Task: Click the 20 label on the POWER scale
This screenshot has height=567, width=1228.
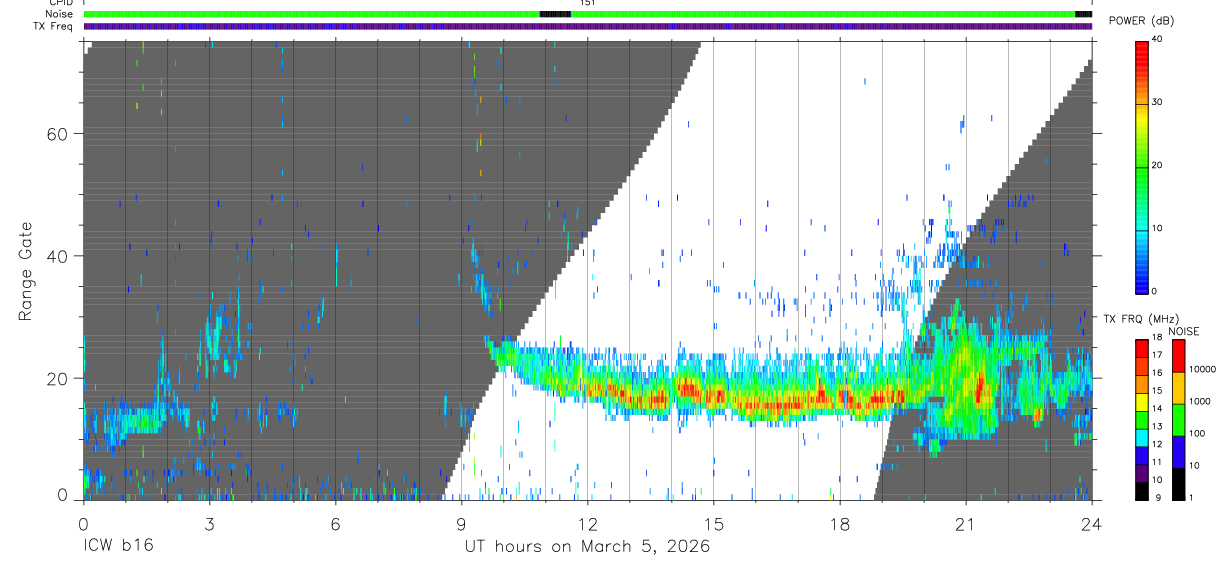Action: pos(1158,165)
